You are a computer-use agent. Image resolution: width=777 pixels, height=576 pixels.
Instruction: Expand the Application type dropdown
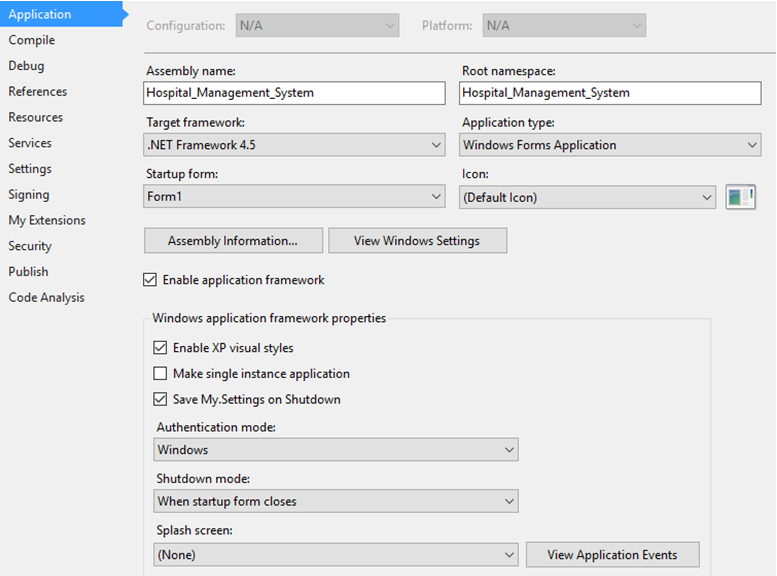[610, 145]
